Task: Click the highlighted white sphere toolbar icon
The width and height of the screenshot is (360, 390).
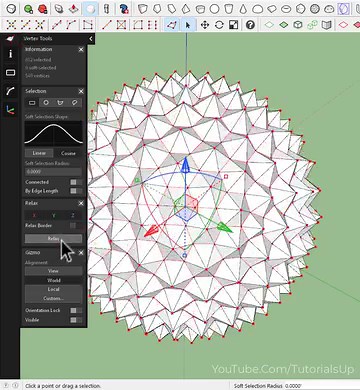Action: click(90, 9)
